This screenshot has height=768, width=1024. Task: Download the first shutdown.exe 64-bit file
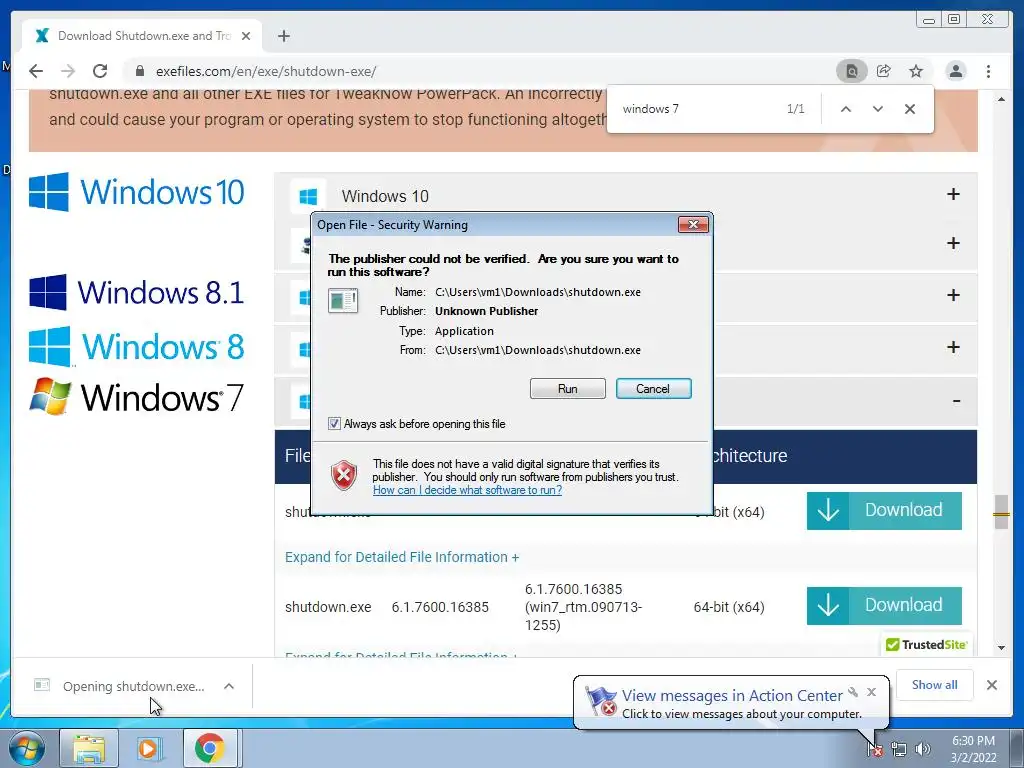click(x=884, y=511)
